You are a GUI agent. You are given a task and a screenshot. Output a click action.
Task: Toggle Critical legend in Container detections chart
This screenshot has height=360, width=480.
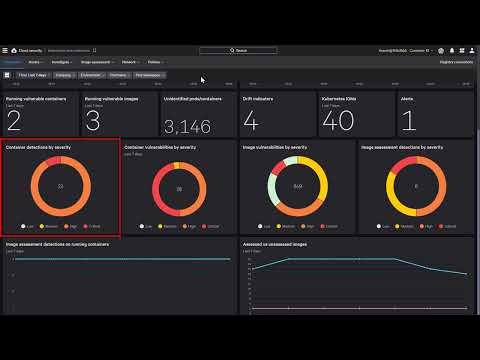pos(92,226)
